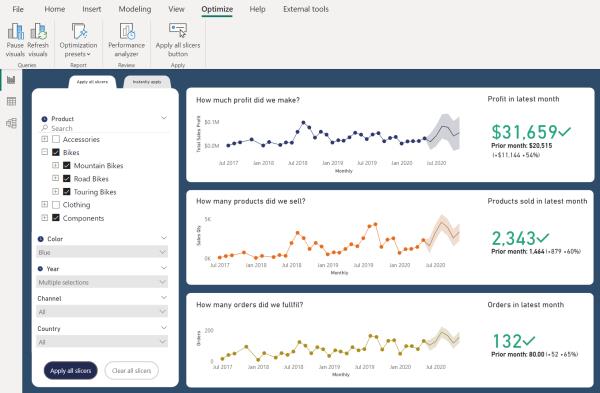
Task: Open Optimization presets menu
Action: click(x=78, y=40)
